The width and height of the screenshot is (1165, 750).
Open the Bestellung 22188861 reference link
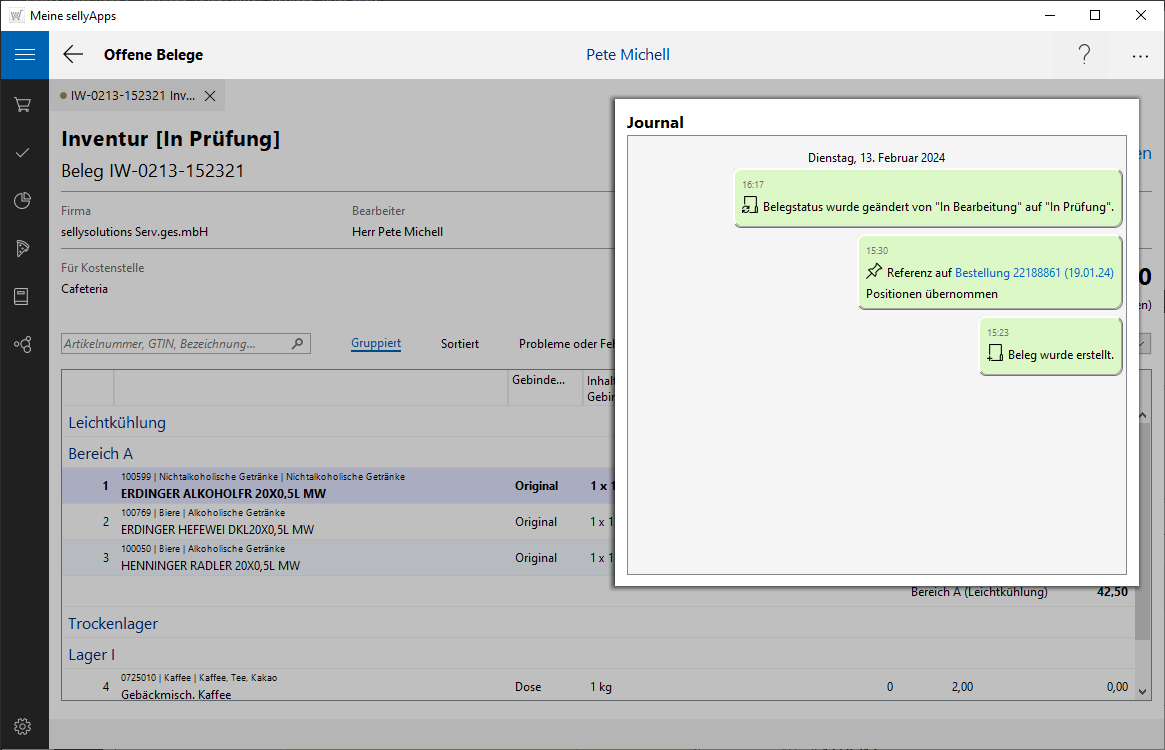1034,273
